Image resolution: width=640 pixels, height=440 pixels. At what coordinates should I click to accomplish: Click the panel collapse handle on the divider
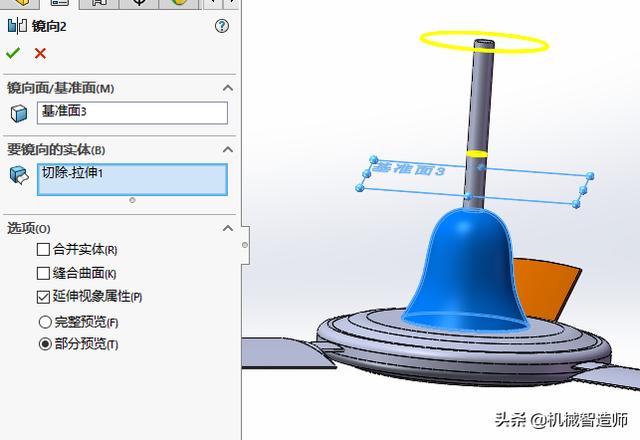coord(245,245)
